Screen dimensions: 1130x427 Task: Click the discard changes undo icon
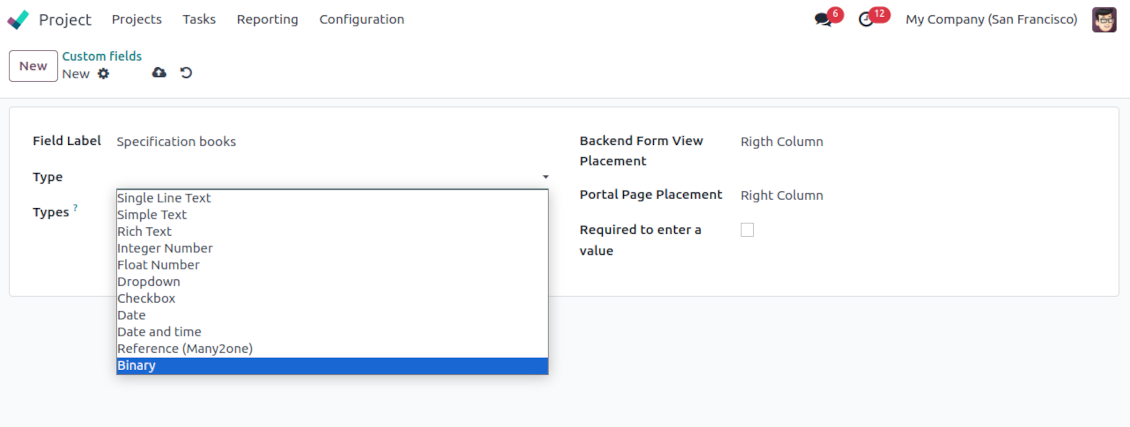186,73
